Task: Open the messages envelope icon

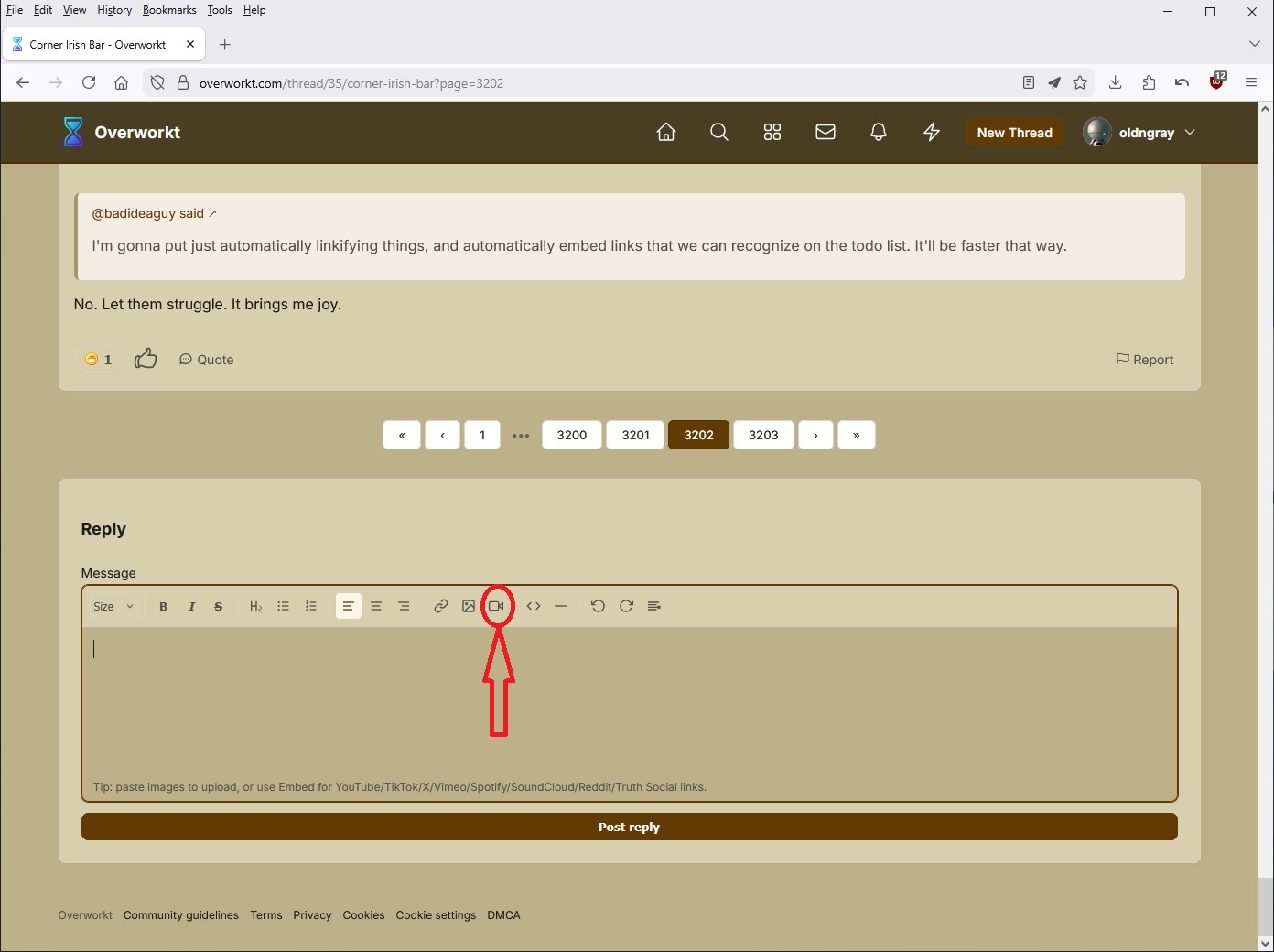Action: click(825, 133)
